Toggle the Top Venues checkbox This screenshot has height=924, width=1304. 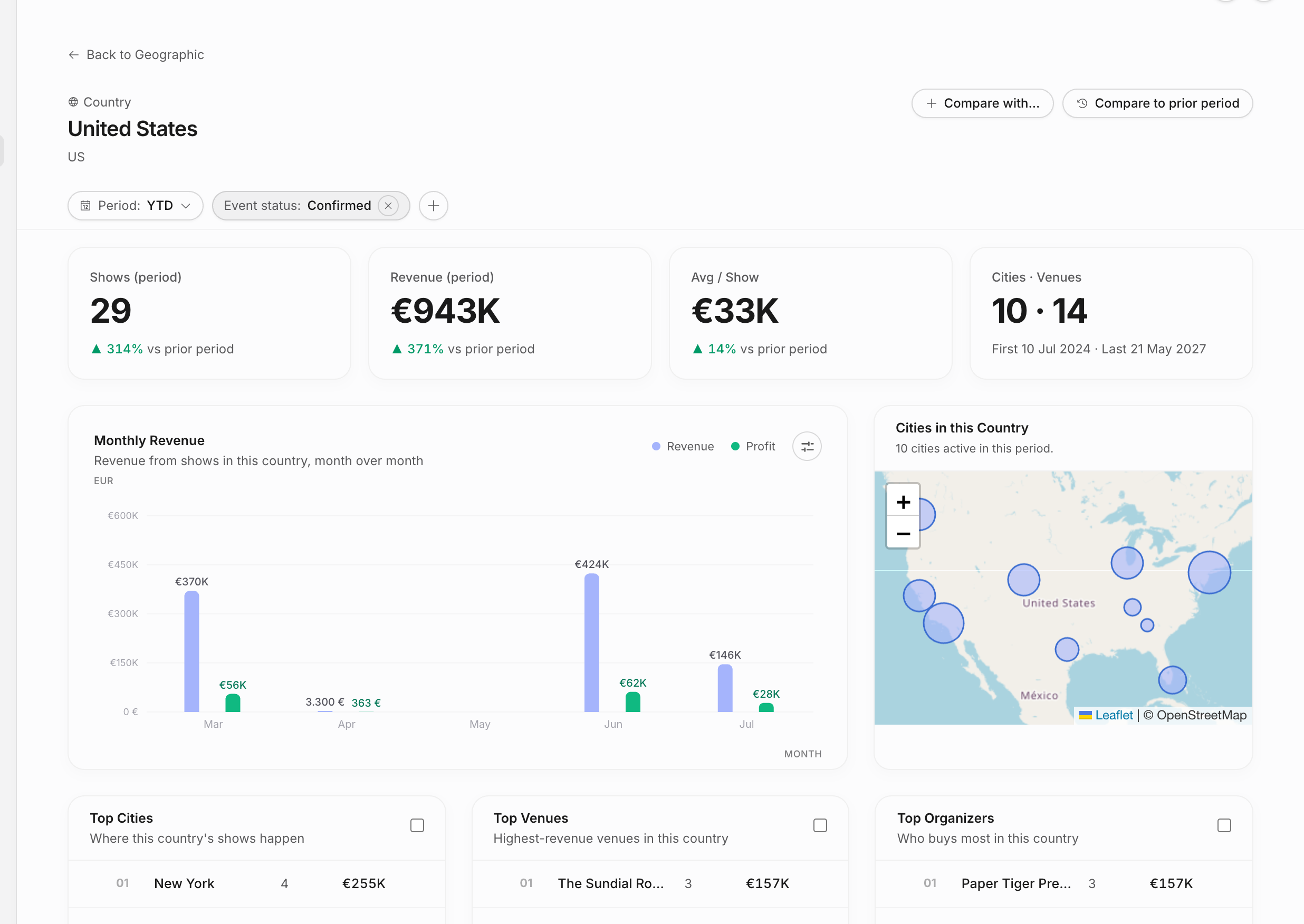tap(820, 825)
